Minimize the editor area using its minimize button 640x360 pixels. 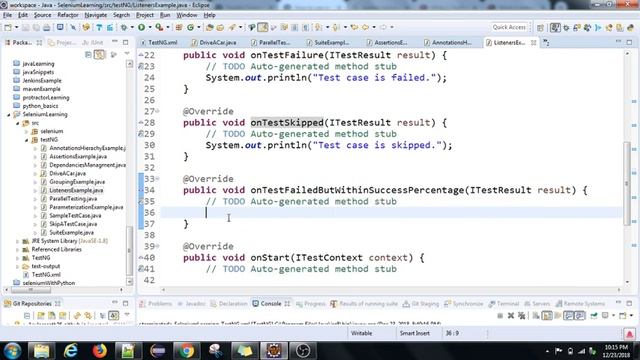(x=618, y=42)
